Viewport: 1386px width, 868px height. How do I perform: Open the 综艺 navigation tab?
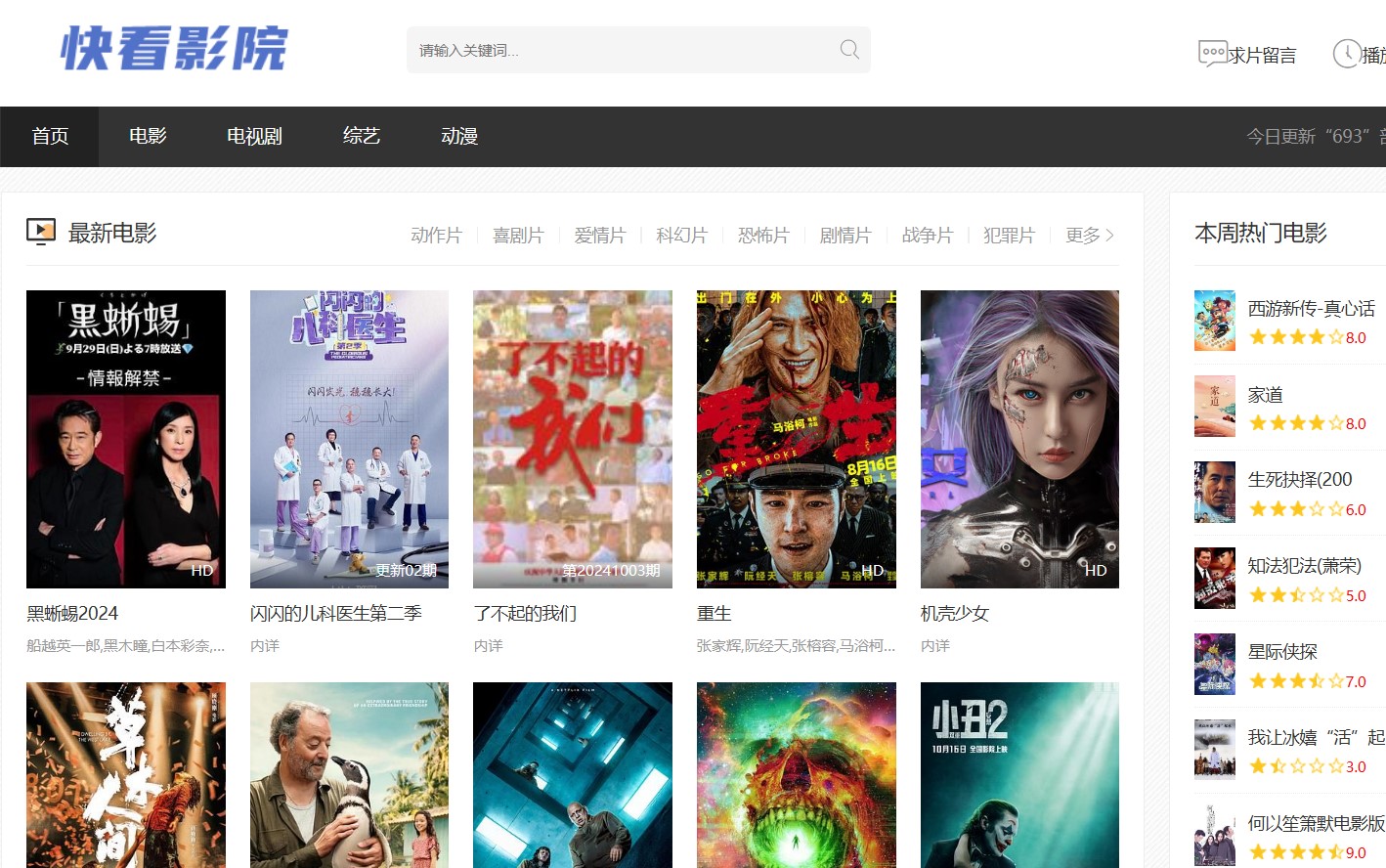pos(362,136)
